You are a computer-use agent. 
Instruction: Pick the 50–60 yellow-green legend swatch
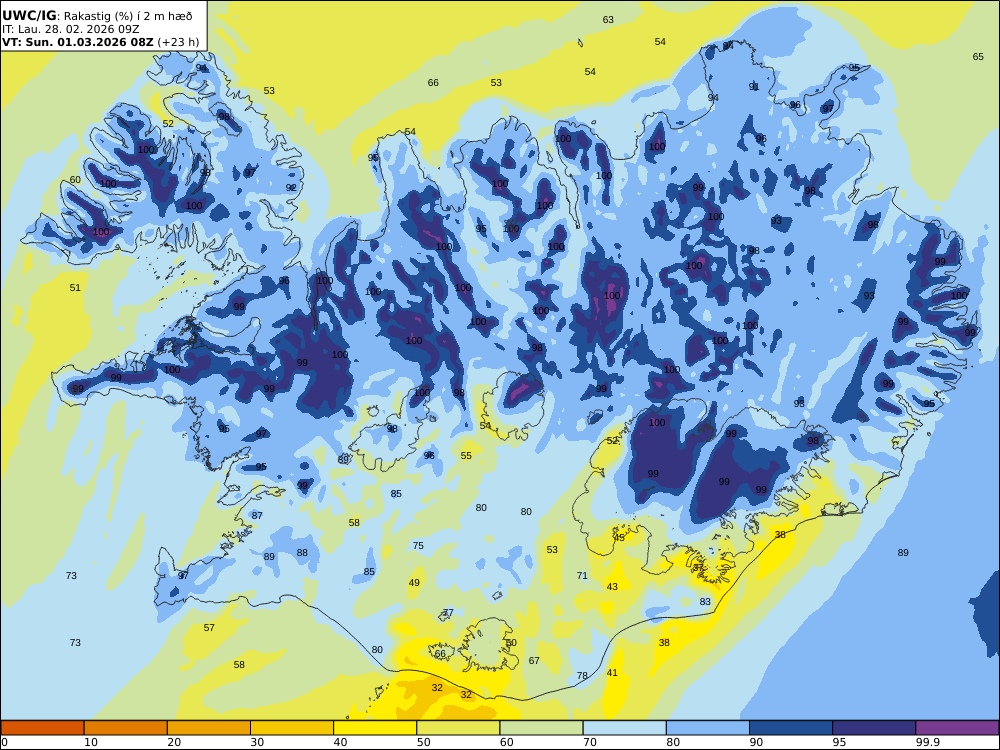458,728
